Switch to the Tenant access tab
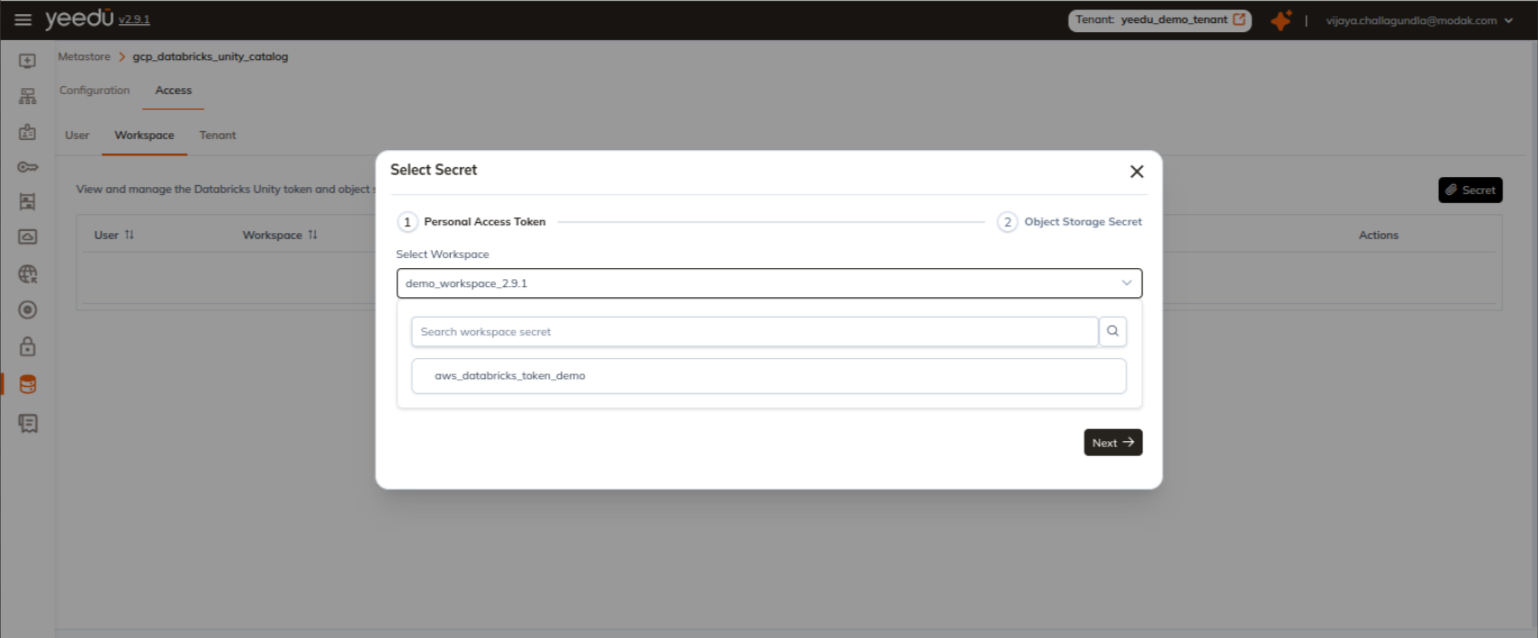Screen dimensions: 1538x638 tap(217, 135)
